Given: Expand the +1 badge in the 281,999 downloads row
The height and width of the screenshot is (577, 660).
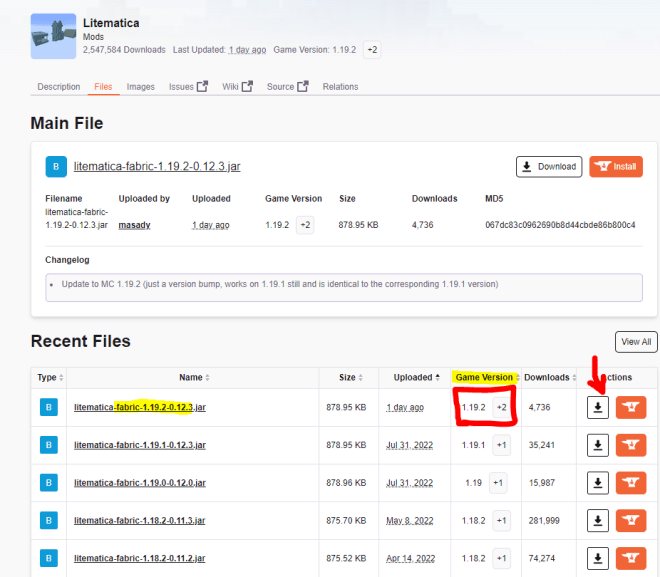Looking at the screenshot, I should click(x=502, y=521).
